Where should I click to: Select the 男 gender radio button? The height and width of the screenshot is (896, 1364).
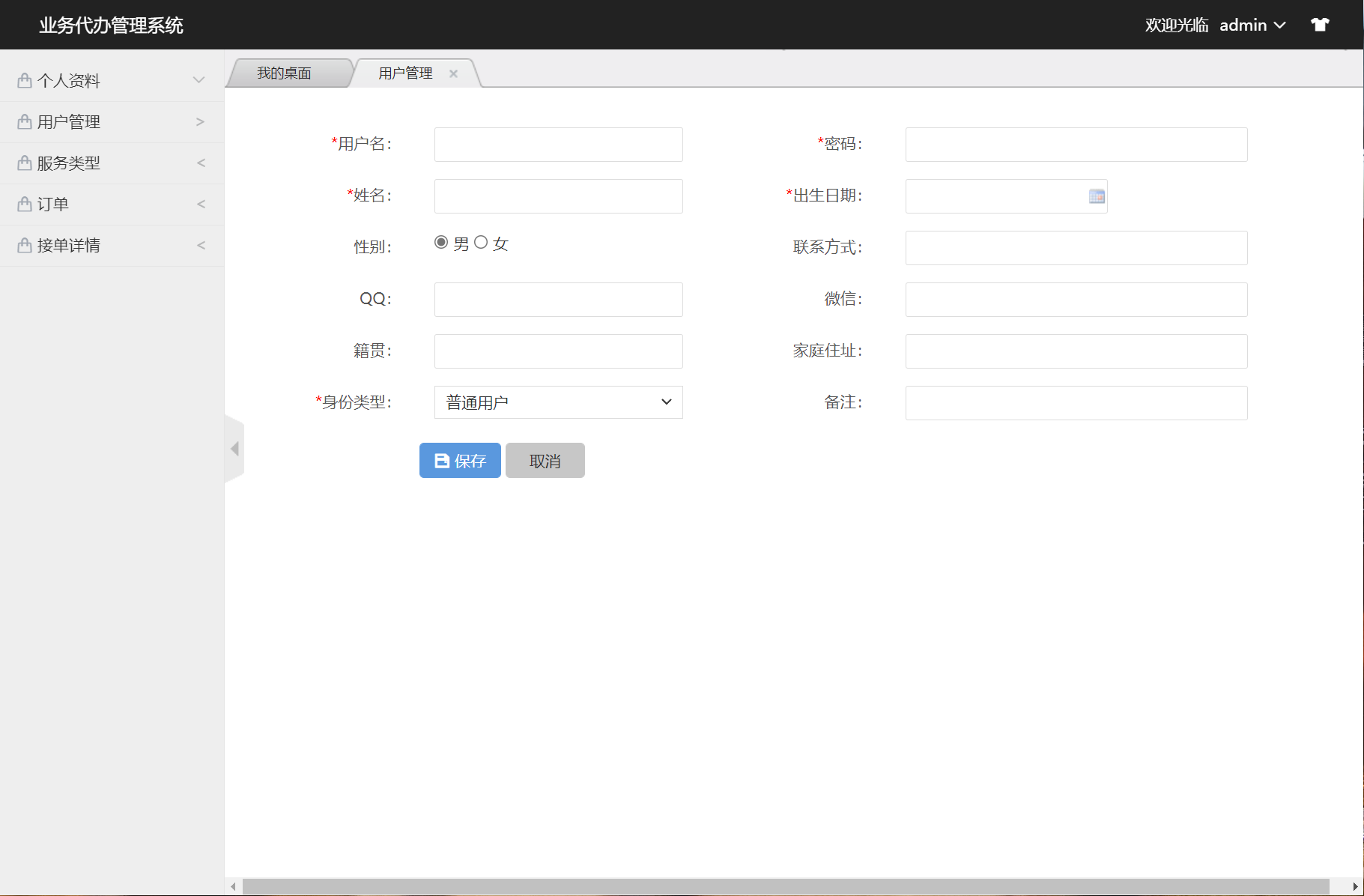441,242
